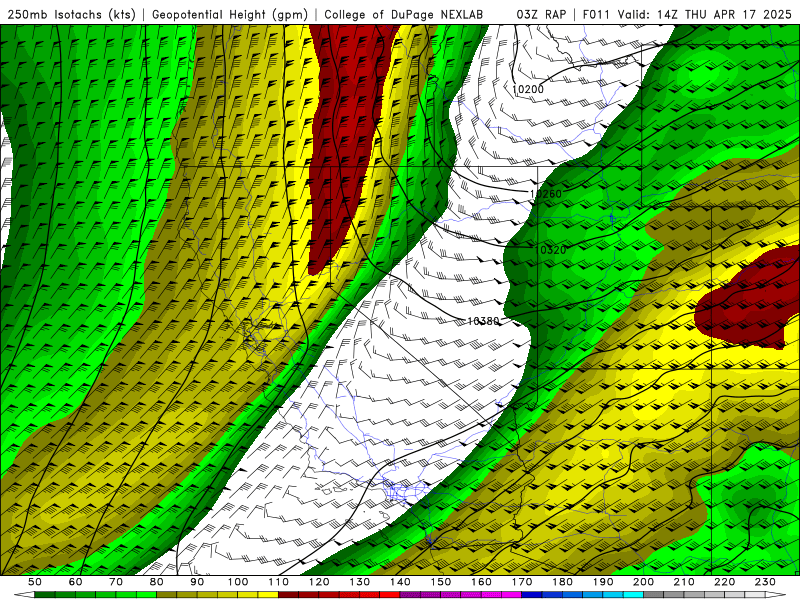
Task: Click the 100 value on the color scale
Action: point(238,582)
